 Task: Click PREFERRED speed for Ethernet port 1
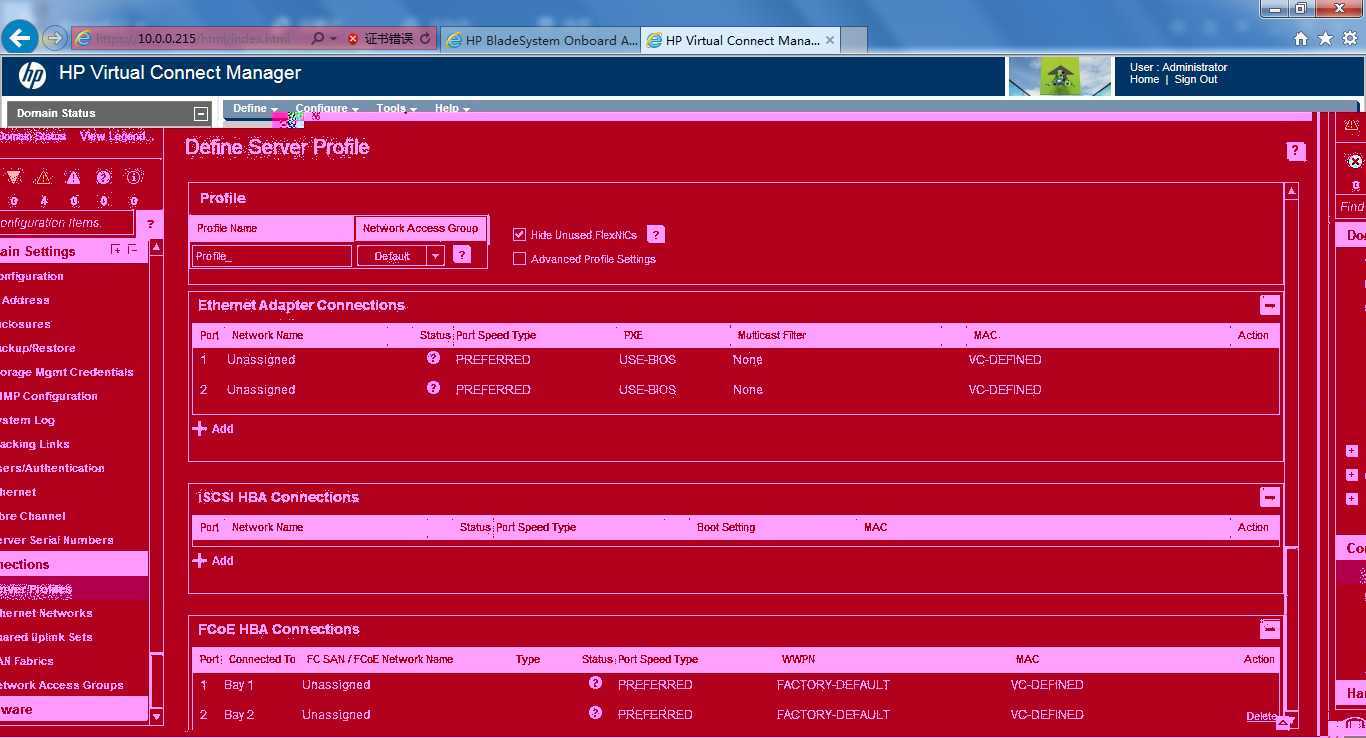tap(493, 360)
